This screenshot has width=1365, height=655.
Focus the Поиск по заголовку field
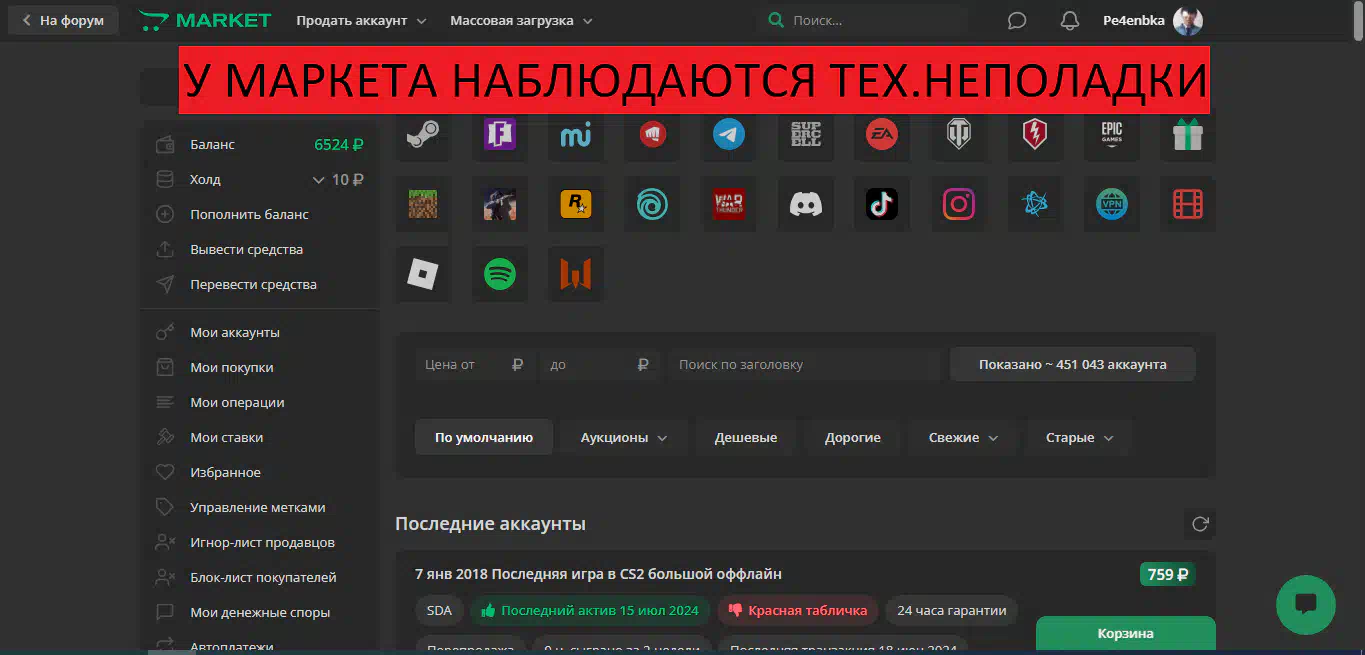tap(804, 365)
